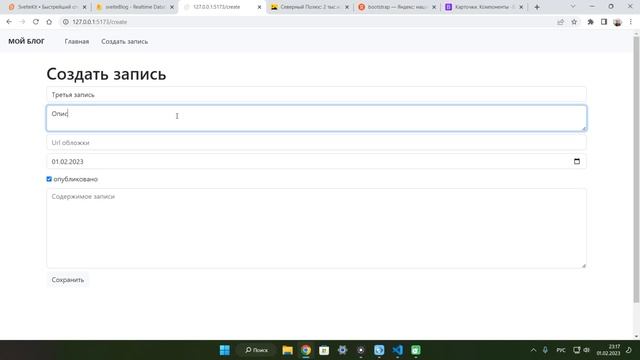Click the page vertical scrollbar
Viewport: 640px width, 360px height.
point(636,169)
